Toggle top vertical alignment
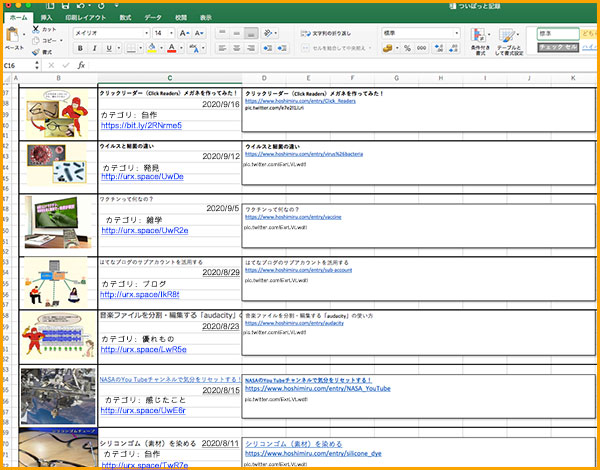The image size is (600, 470). [222, 33]
